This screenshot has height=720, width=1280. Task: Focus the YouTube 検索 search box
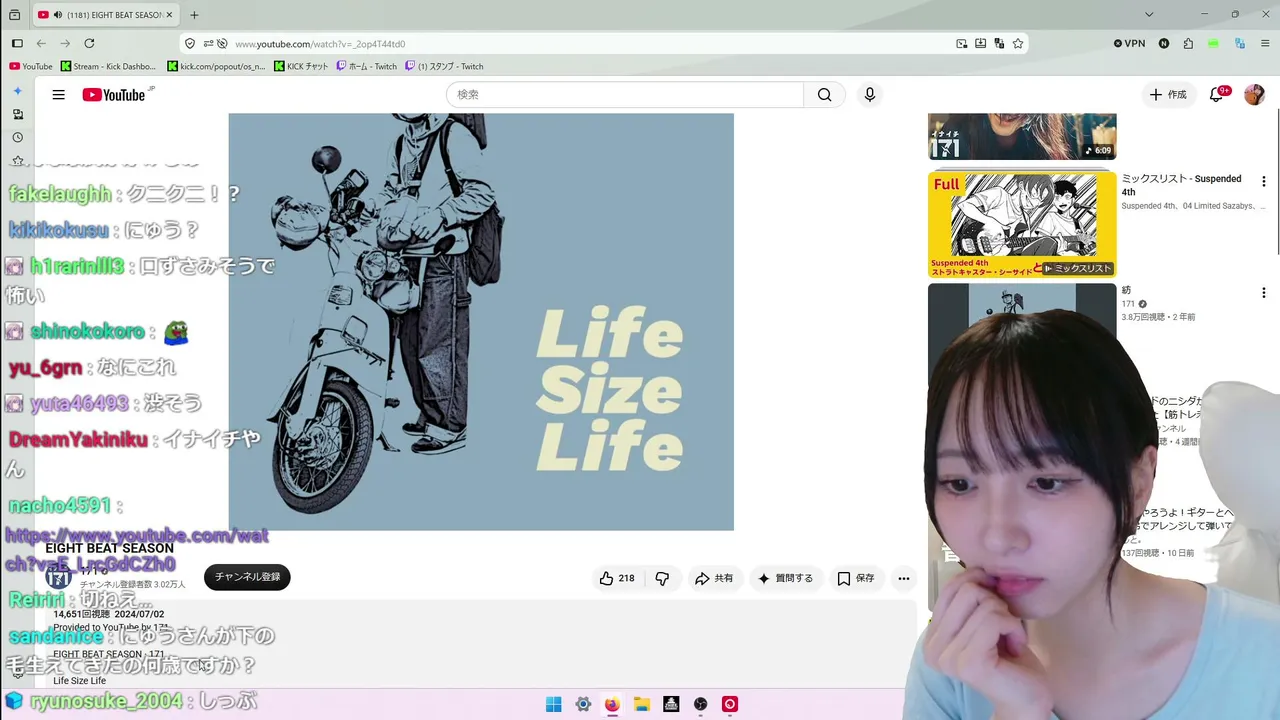coord(625,95)
